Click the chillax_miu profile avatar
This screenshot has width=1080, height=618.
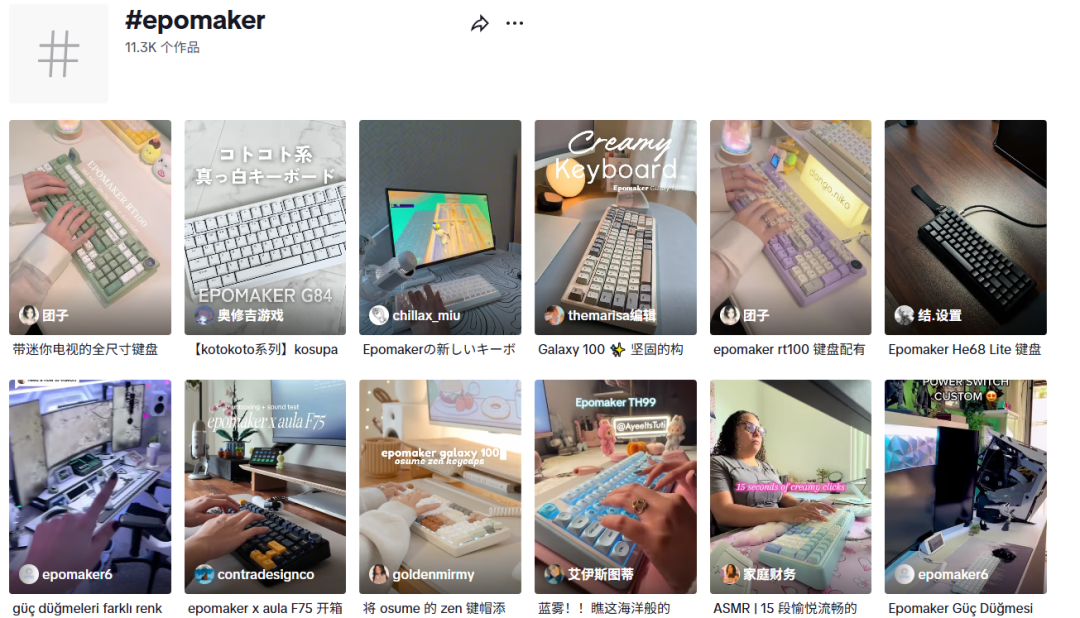(379, 316)
